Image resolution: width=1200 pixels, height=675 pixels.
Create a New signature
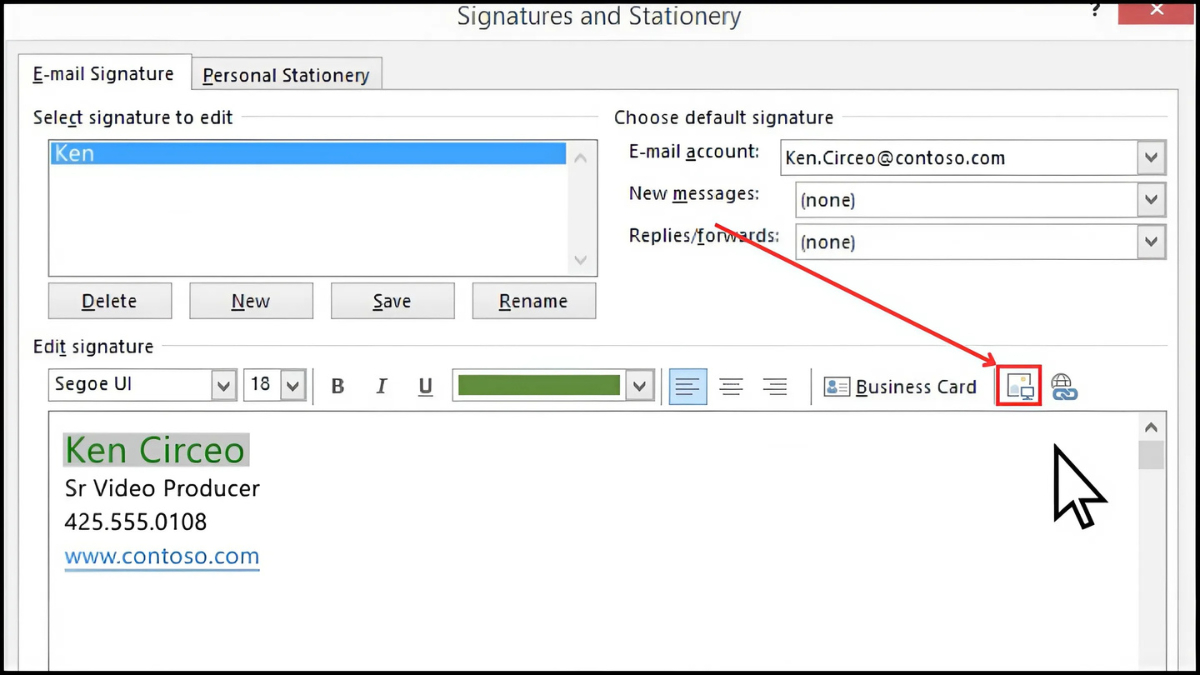(251, 301)
